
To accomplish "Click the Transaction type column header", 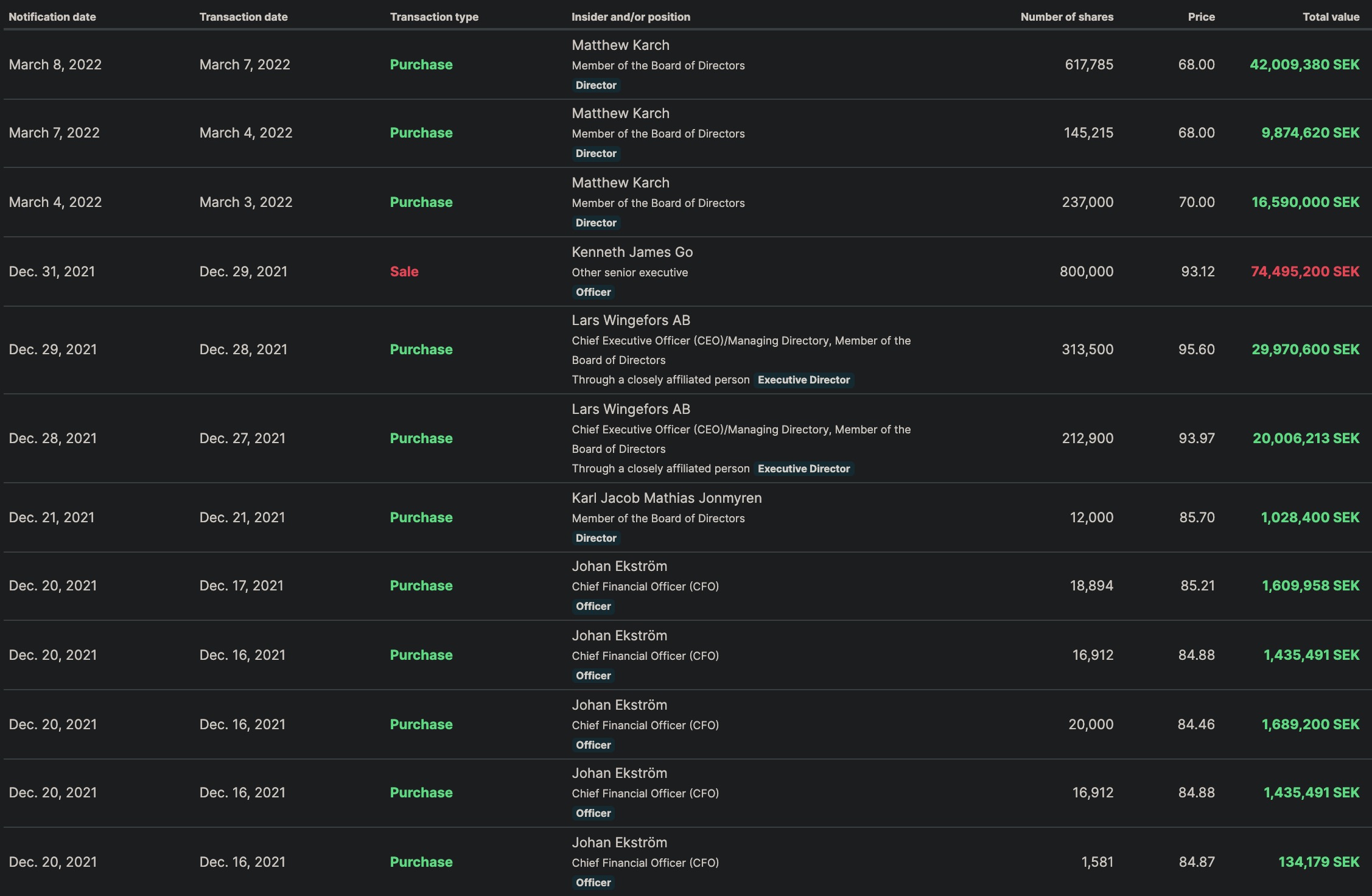I will point(434,17).
